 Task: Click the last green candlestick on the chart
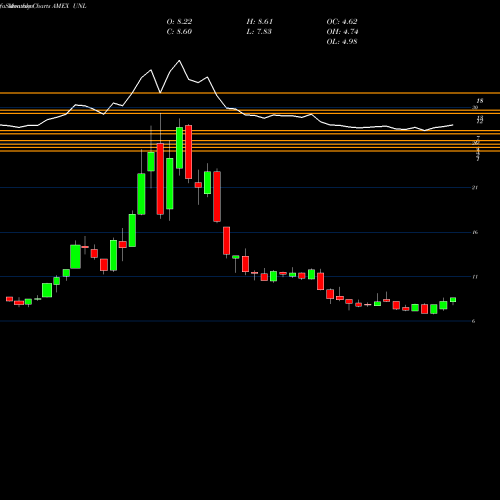coord(453,300)
